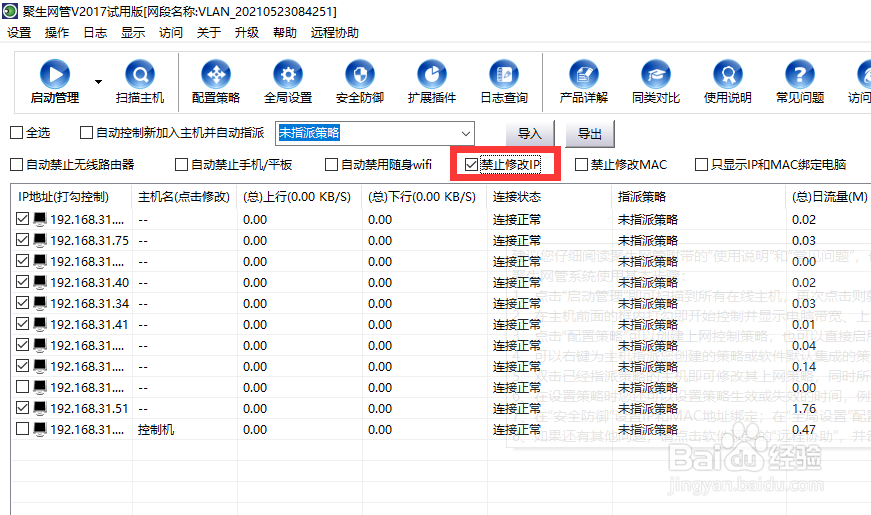
Task: Open the 日志 menu
Action: click(95, 33)
